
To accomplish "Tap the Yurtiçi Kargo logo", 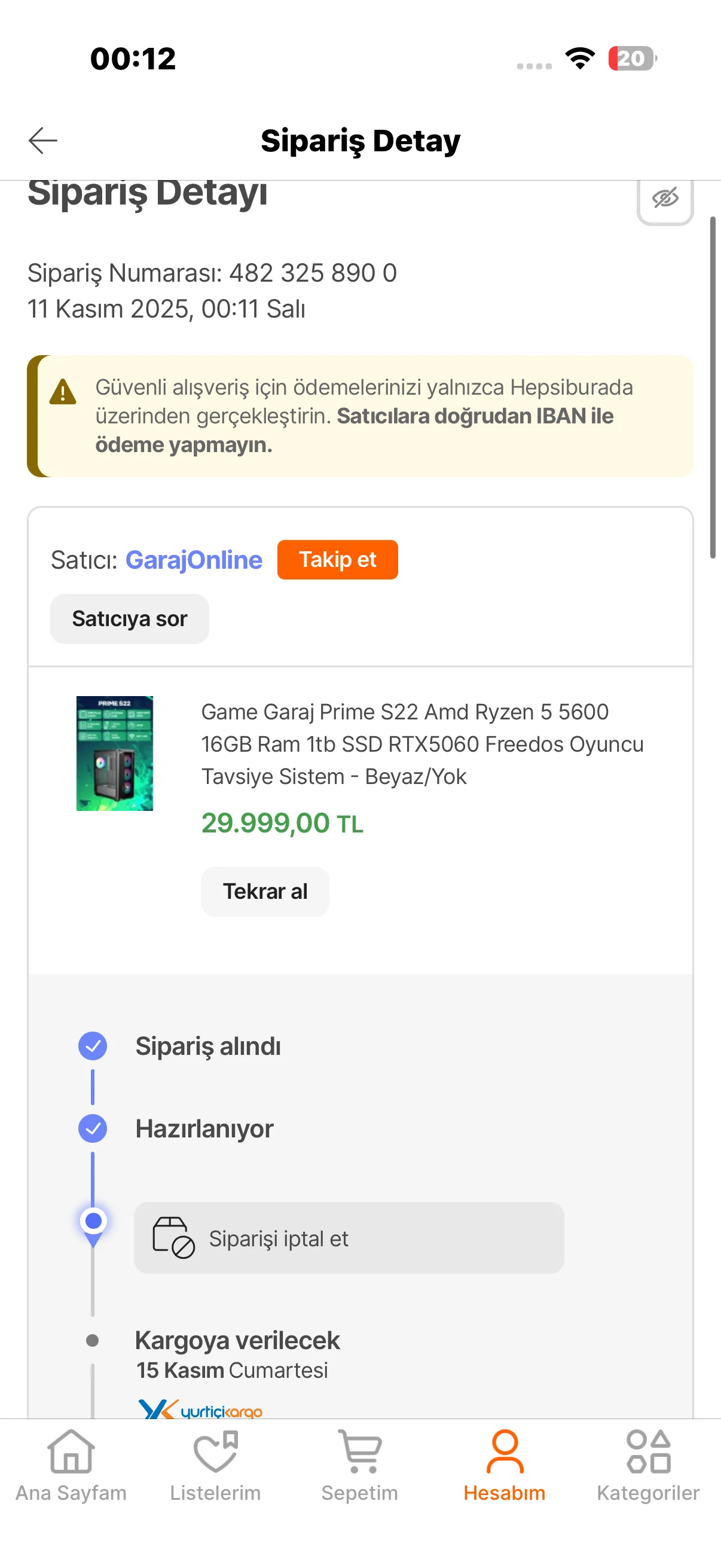I will click(201, 1408).
